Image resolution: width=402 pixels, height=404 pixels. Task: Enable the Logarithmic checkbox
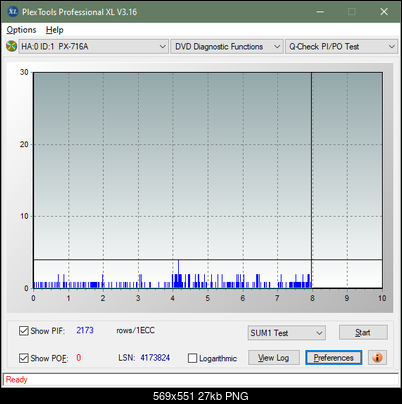coord(192,358)
